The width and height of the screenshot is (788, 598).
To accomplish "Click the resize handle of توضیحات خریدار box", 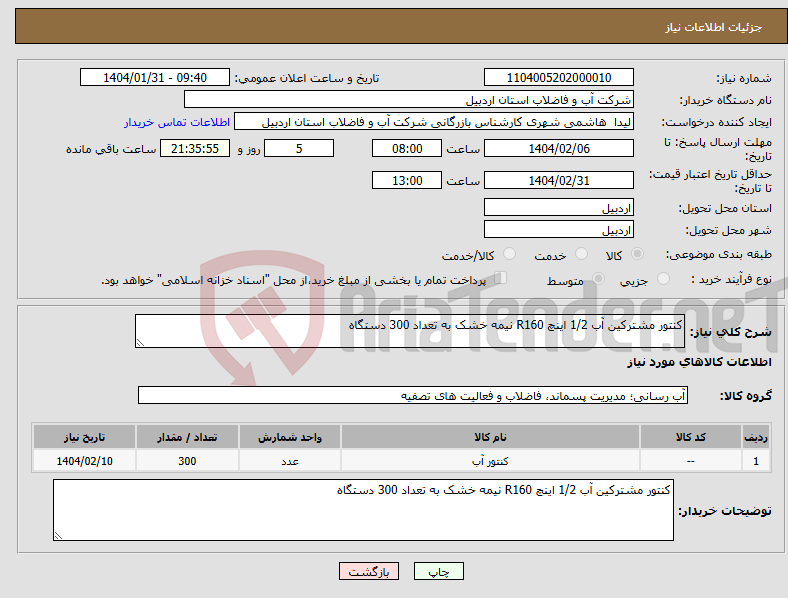I will (x=58, y=536).
